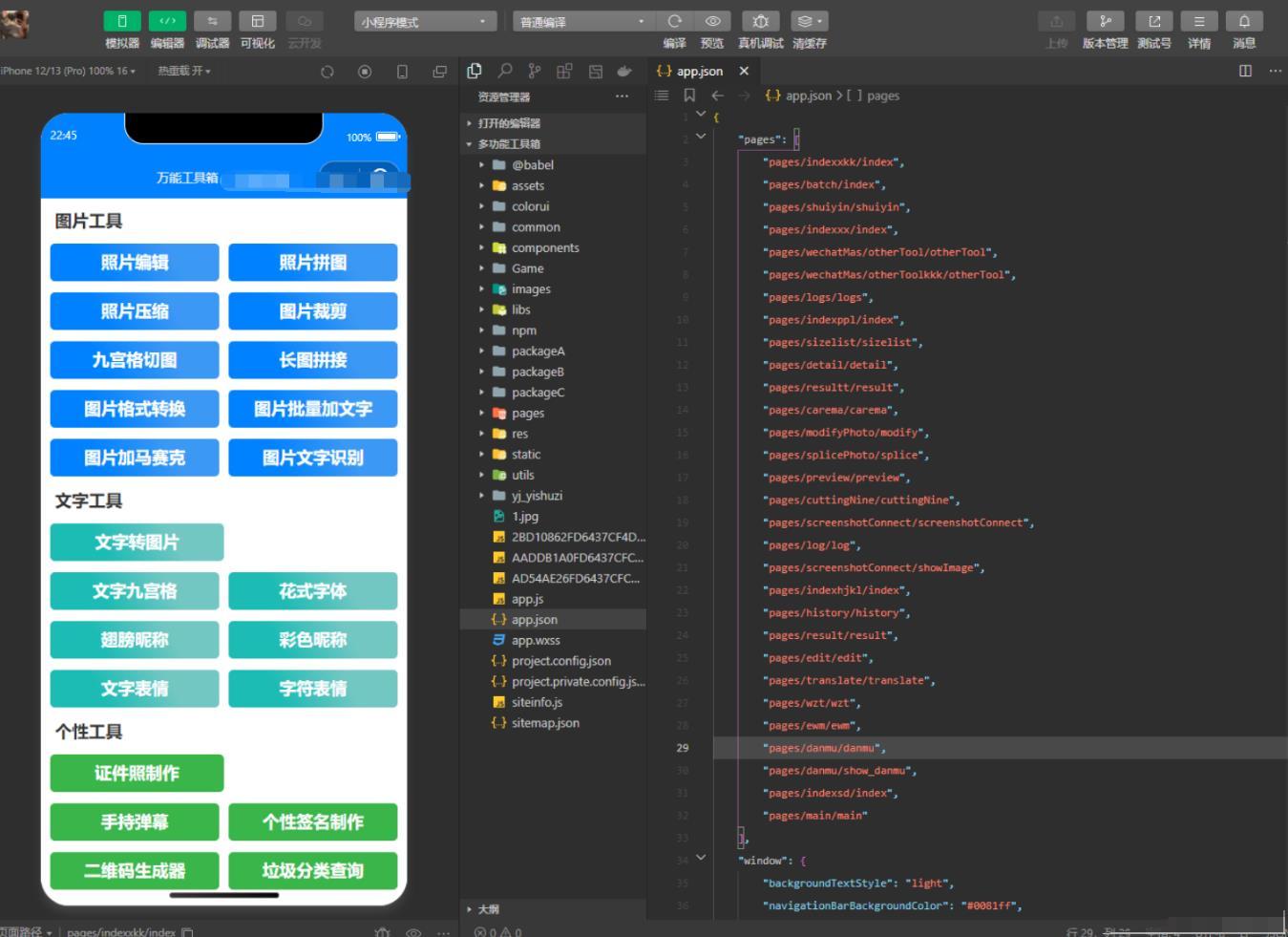Screen dimensions: 1288x937
Task: Click the 预览 eye icon
Action: pyautogui.click(x=712, y=22)
